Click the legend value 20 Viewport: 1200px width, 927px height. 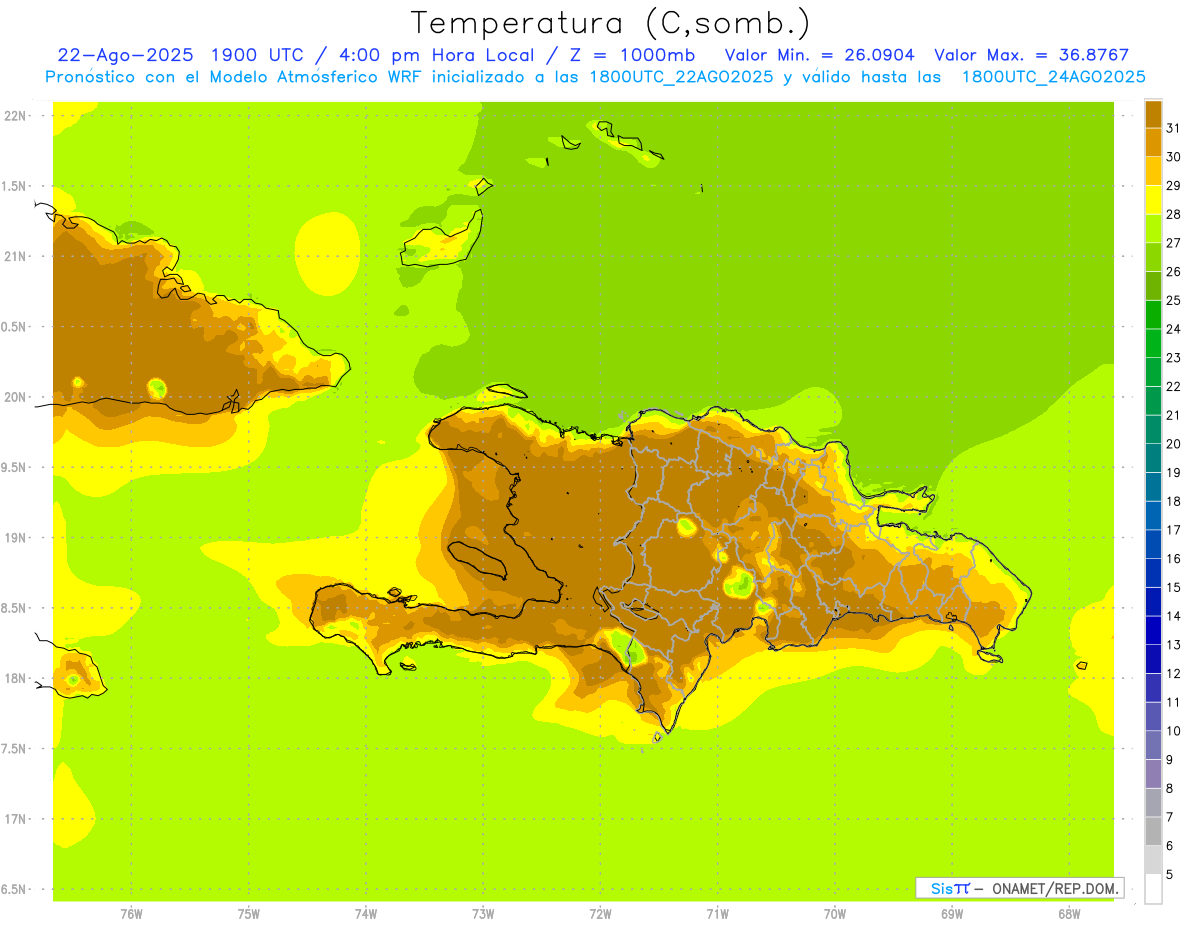click(1173, 444)
